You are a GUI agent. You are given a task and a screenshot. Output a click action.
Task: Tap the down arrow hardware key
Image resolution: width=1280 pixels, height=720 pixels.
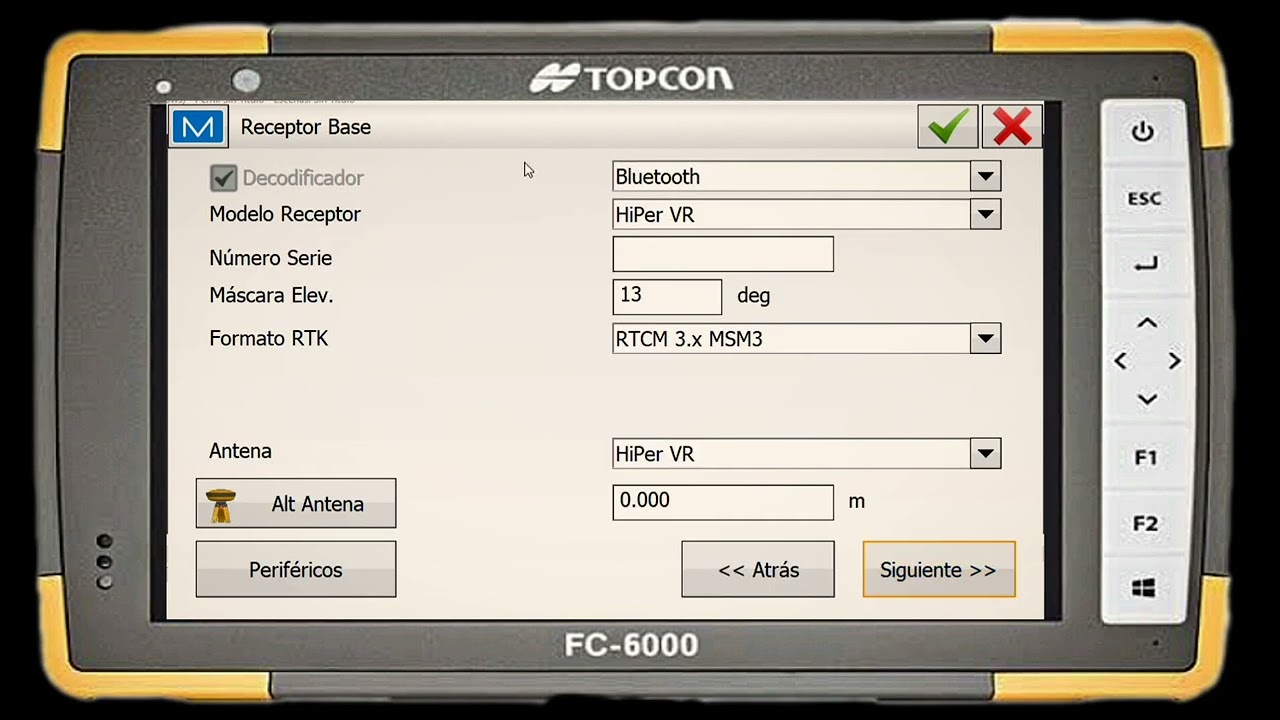tap(1147, 399)
